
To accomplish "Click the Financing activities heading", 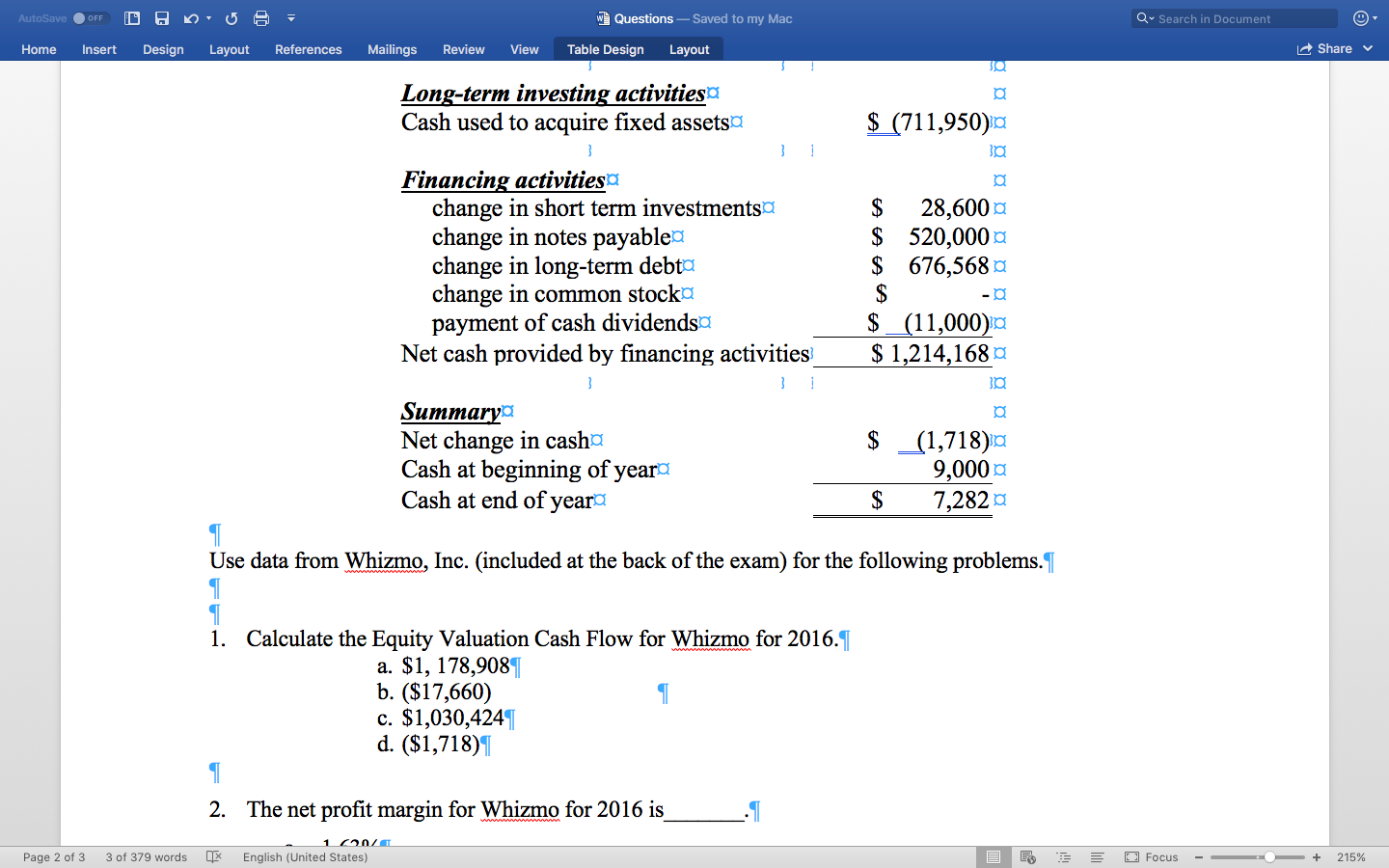I will 504,180.
